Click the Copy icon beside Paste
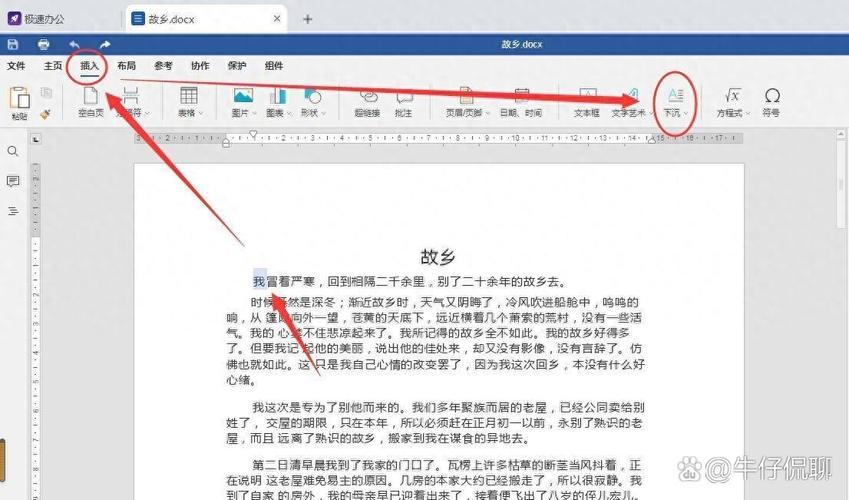849x500 pixels. [x=47, y=93]
